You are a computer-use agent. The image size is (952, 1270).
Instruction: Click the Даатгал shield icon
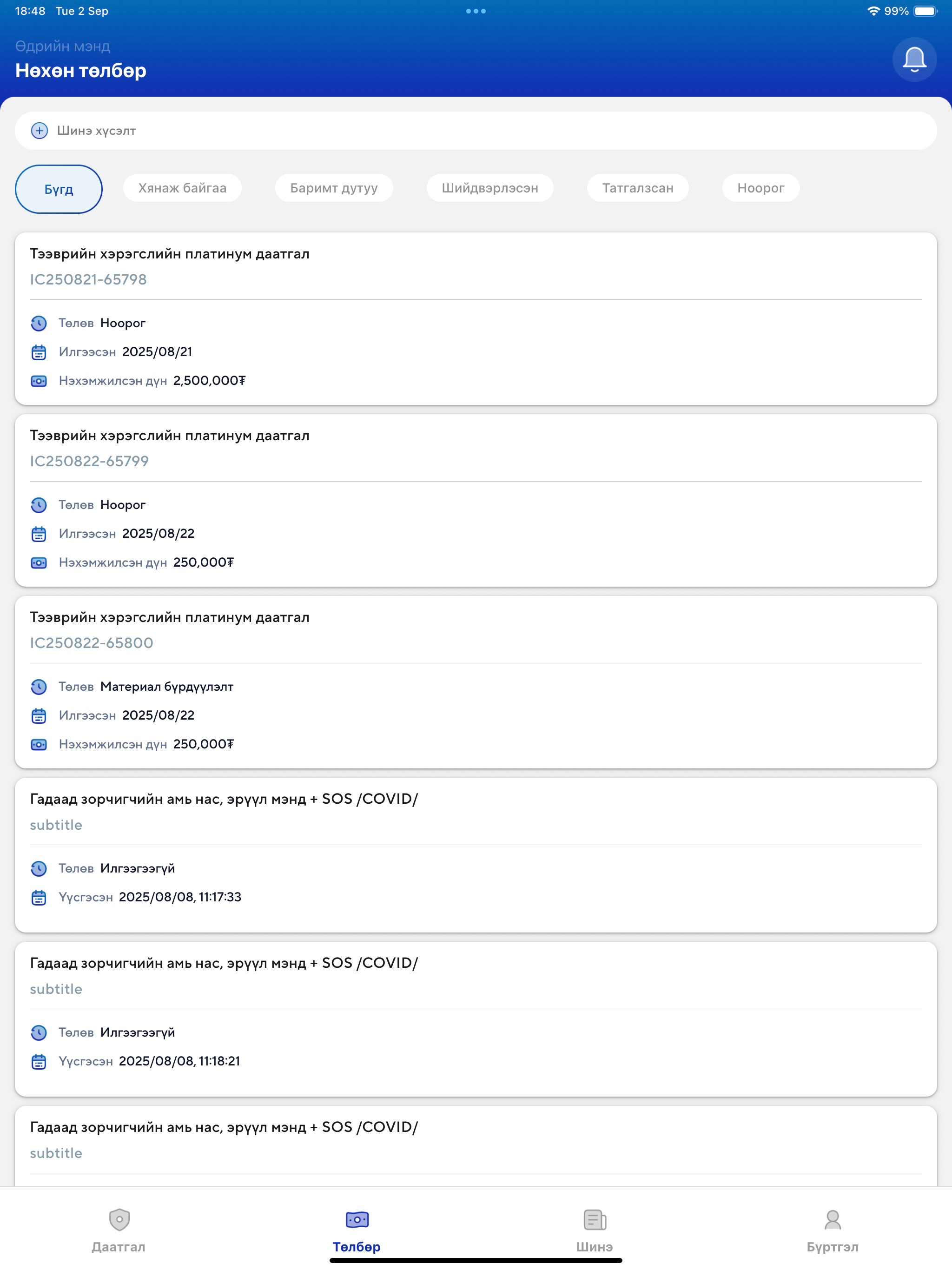pyautogui.click(x=119, y=1219)
